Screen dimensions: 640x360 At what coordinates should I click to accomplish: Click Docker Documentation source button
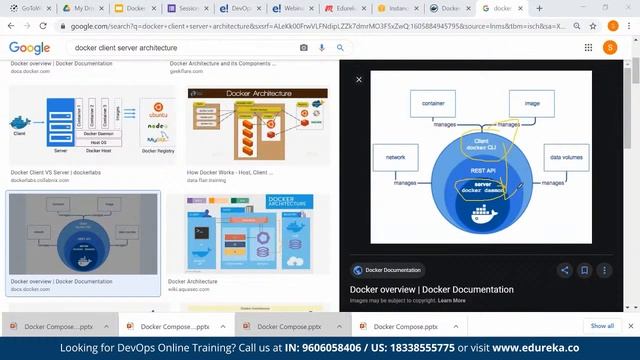387,270
